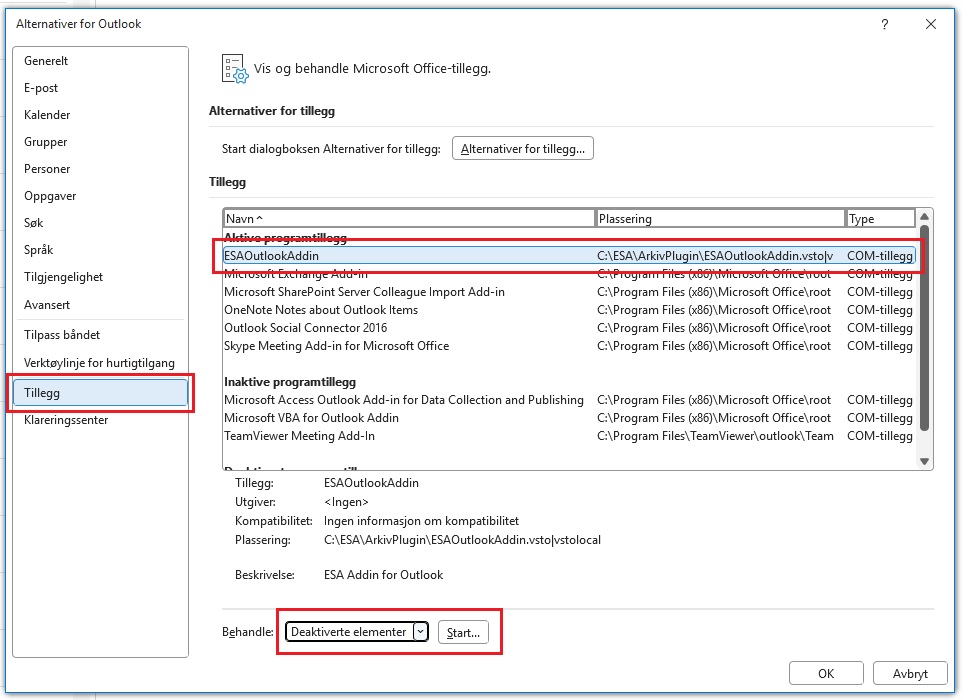Select Skype Meeting Add-in for Microsoft Office

569,346
